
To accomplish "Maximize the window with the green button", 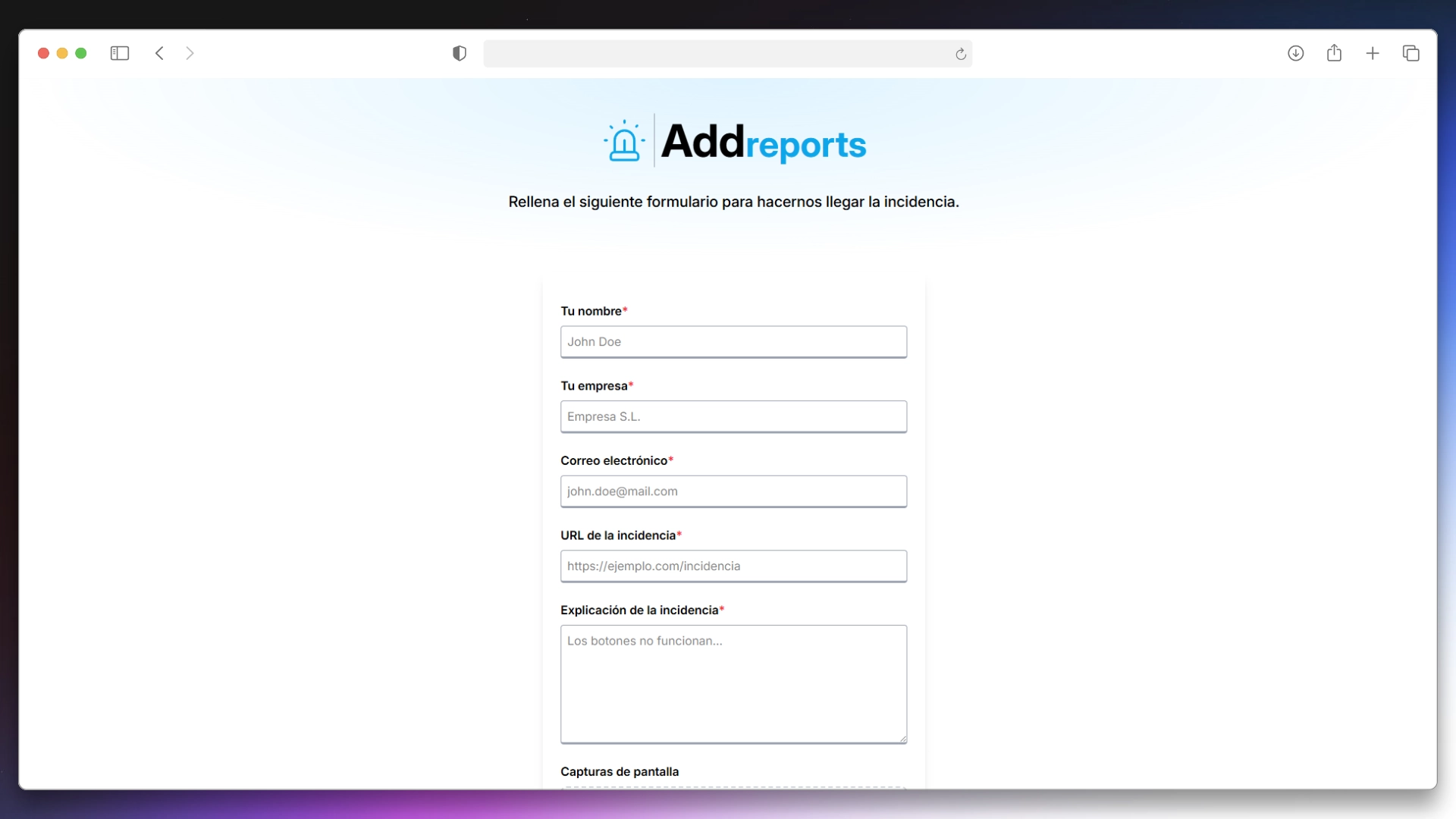I will pos(81,53).
